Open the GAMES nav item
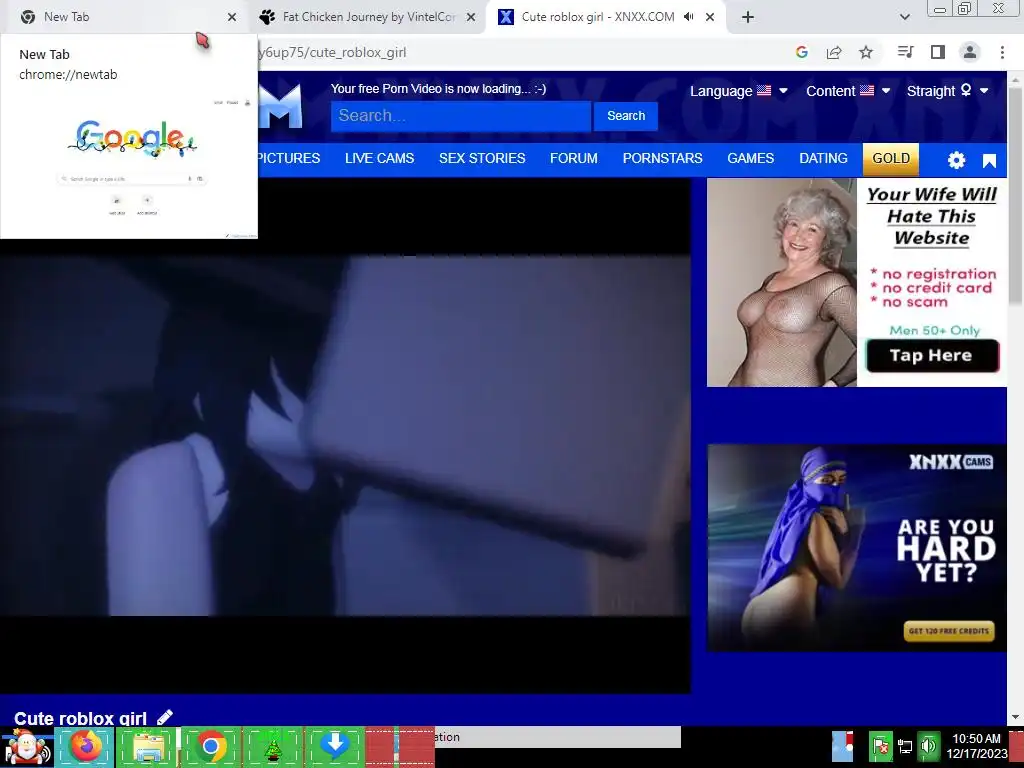This screenshot has width=1024, height=768. pos(750,159)
